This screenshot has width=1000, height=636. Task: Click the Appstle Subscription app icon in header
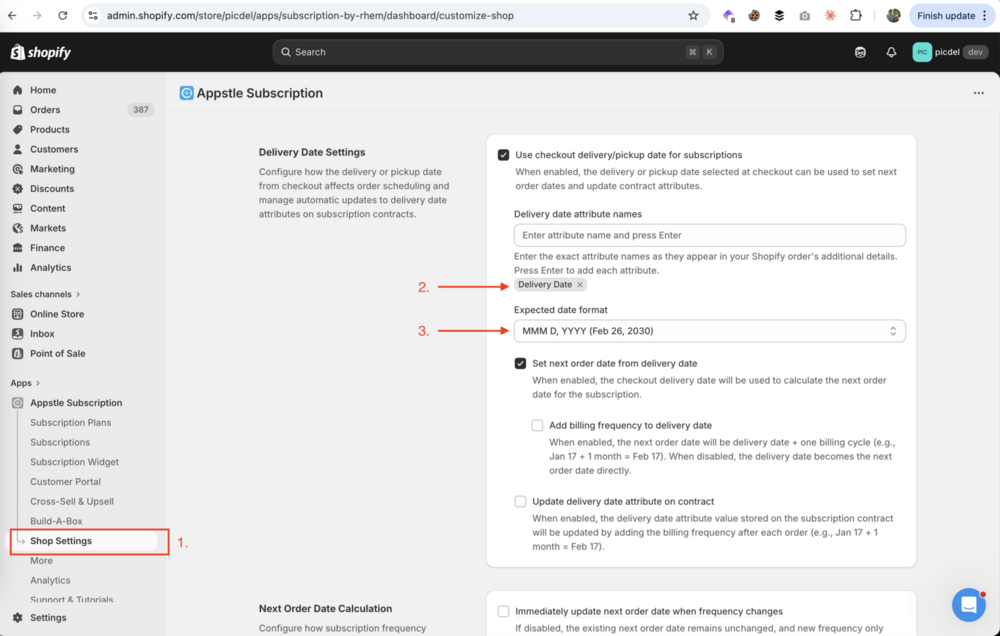[x=186, y=93]
